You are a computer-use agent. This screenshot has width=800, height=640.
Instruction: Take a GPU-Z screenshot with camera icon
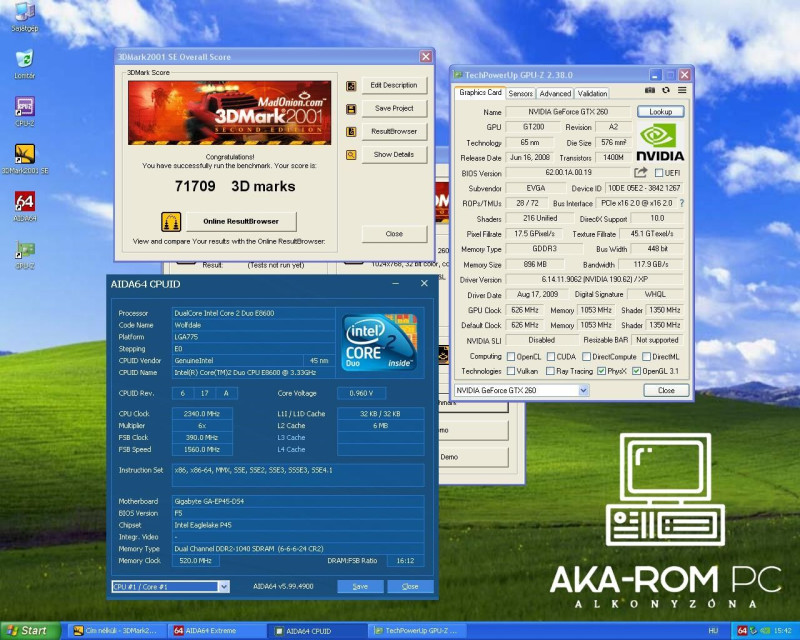coord(649,90)
